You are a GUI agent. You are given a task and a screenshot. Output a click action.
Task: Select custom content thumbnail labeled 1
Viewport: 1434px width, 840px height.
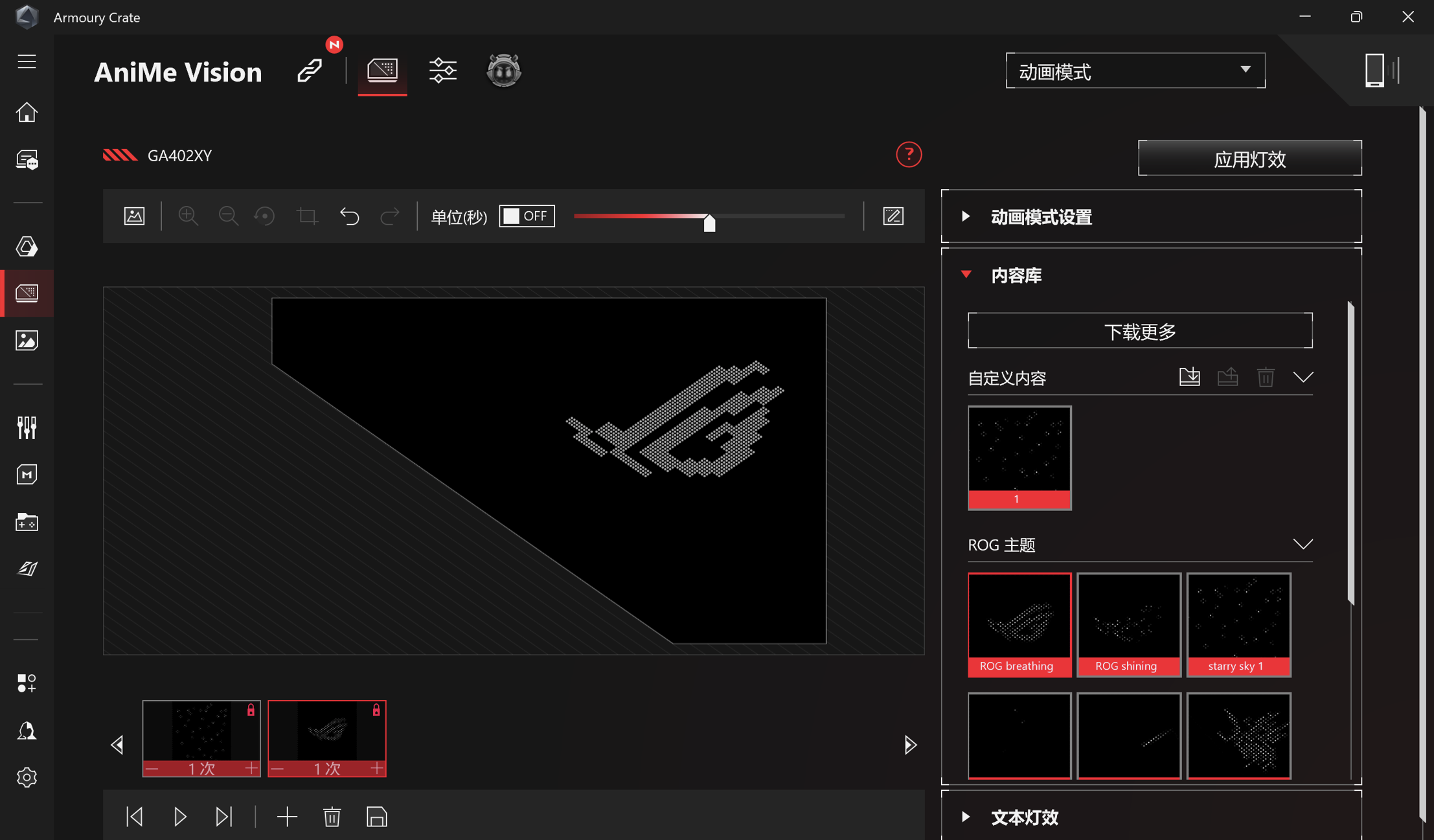coord(1019,458)
